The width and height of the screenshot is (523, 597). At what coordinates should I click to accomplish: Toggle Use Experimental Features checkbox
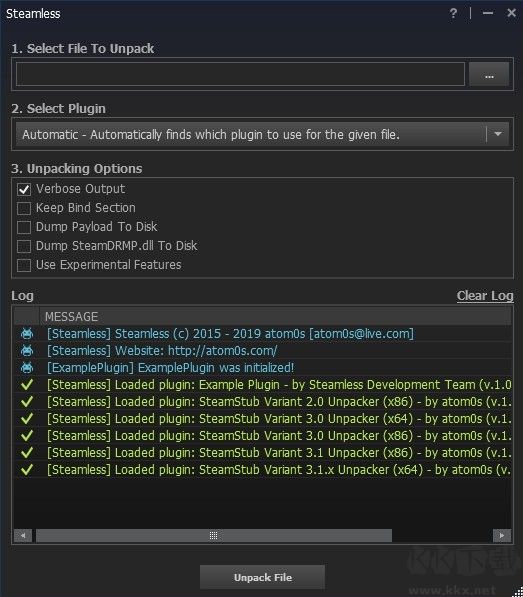24,265
